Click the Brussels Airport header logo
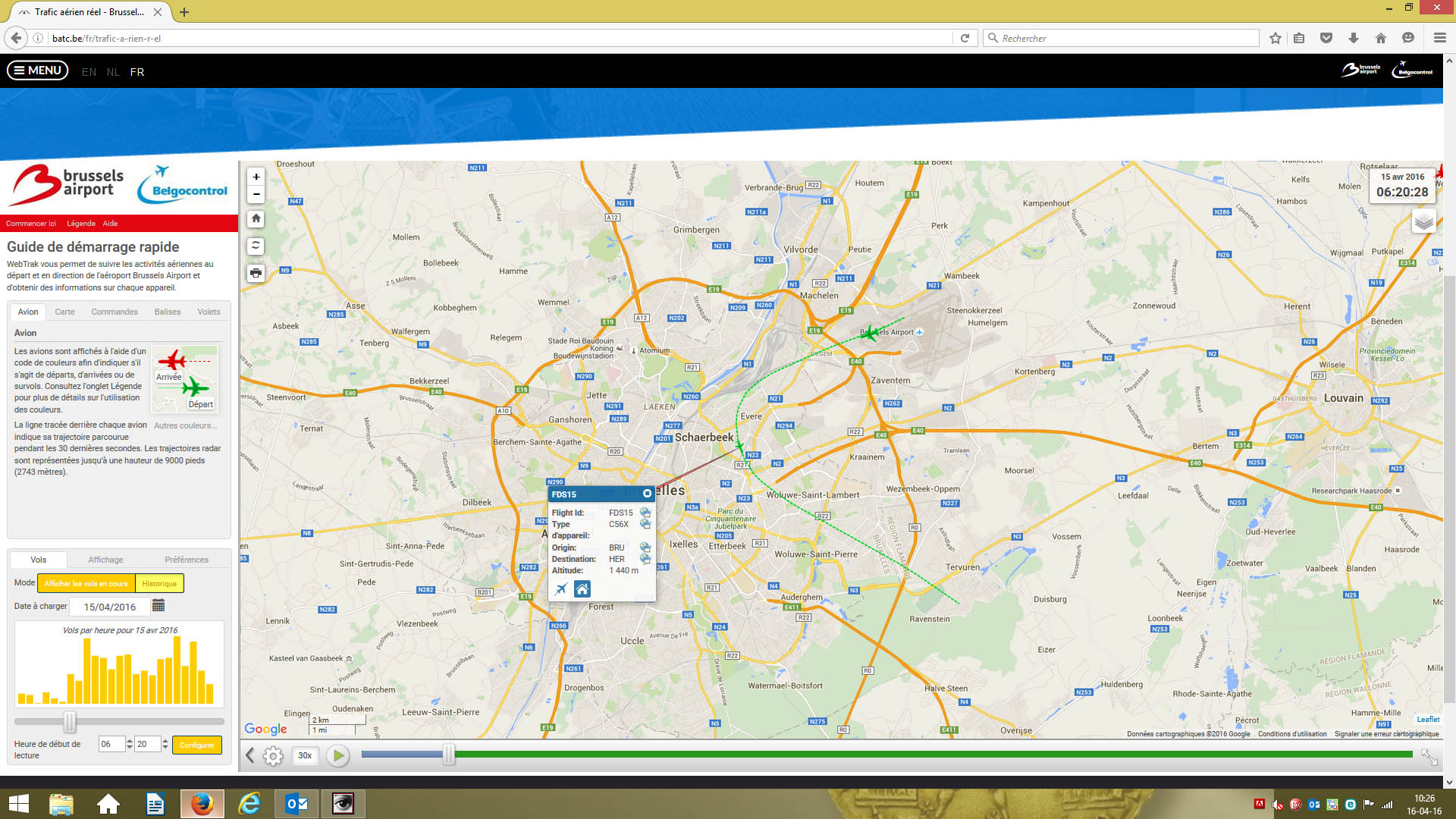The height and width of the screenshot is (819, 1456). 1361,70
